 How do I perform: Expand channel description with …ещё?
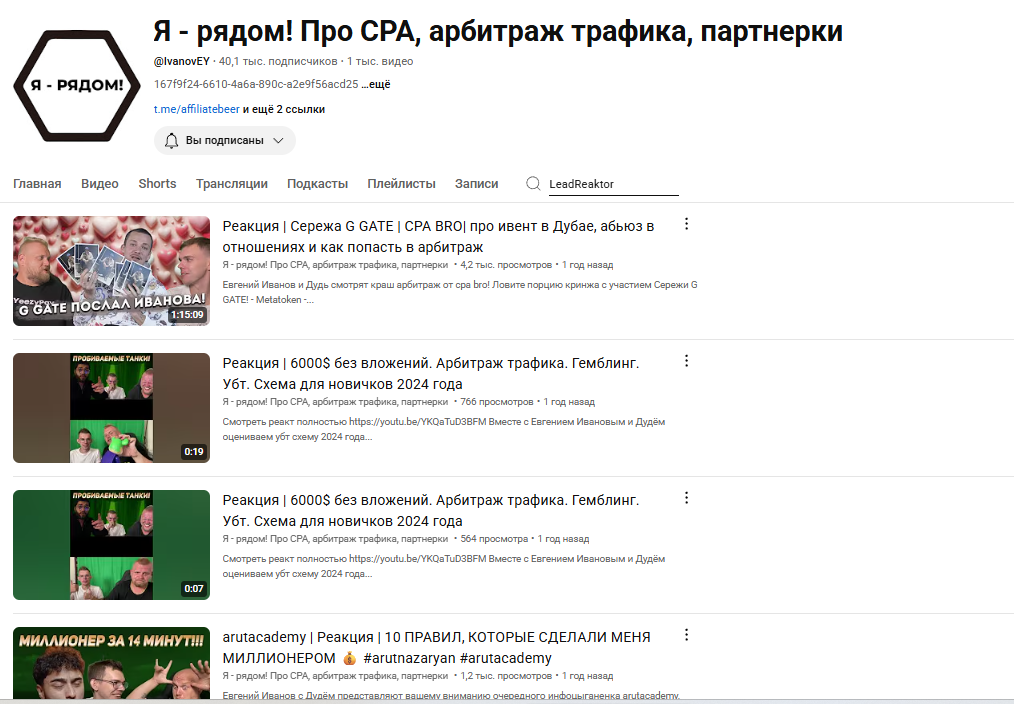pos(376,84)
